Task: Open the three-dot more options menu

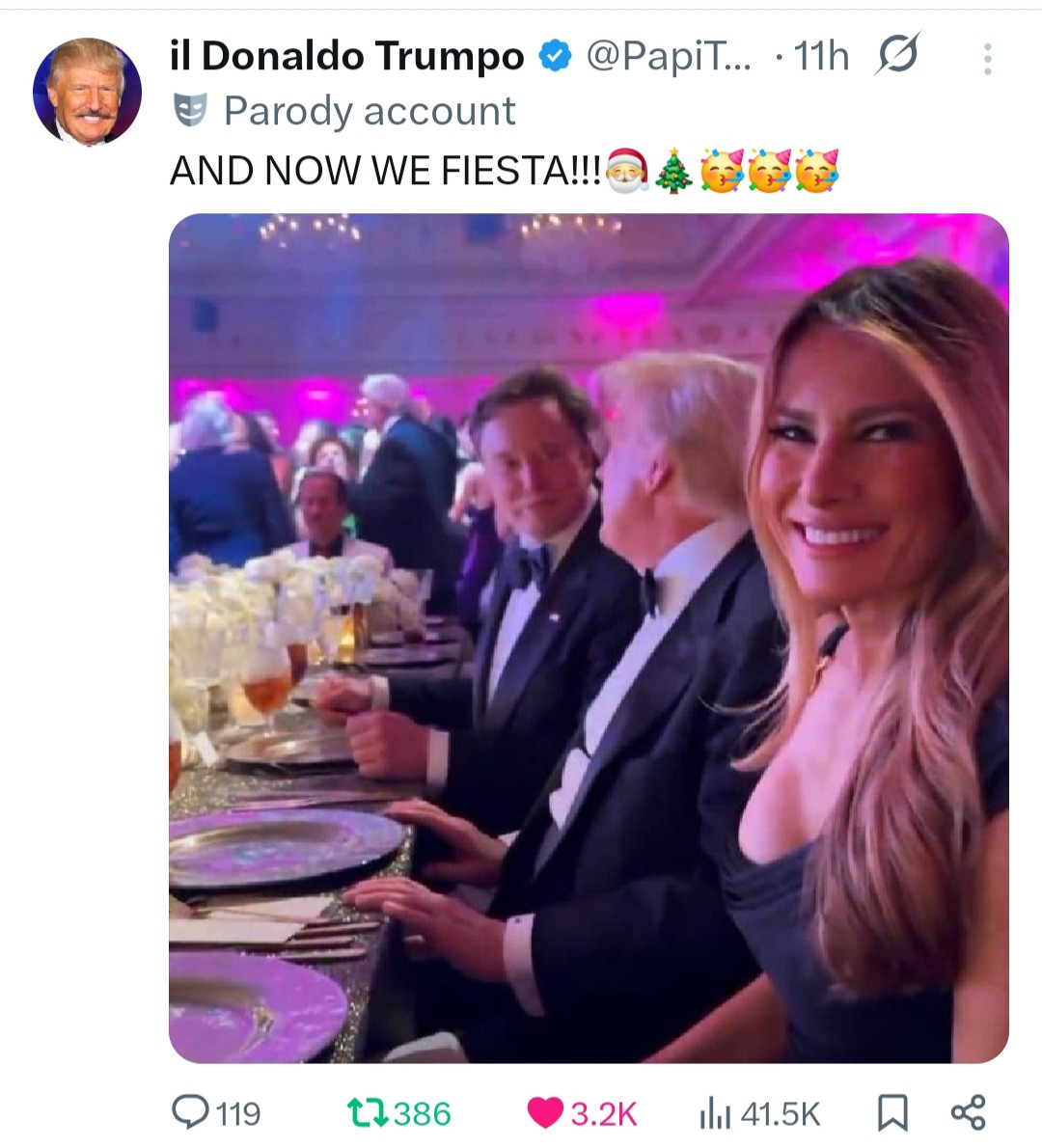Action: (987, 59)
